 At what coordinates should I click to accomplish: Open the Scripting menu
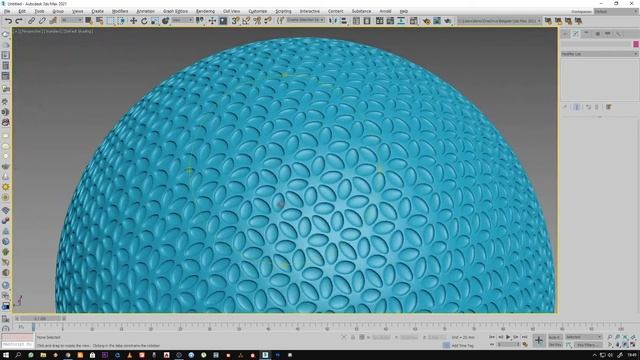click(283, 11)
